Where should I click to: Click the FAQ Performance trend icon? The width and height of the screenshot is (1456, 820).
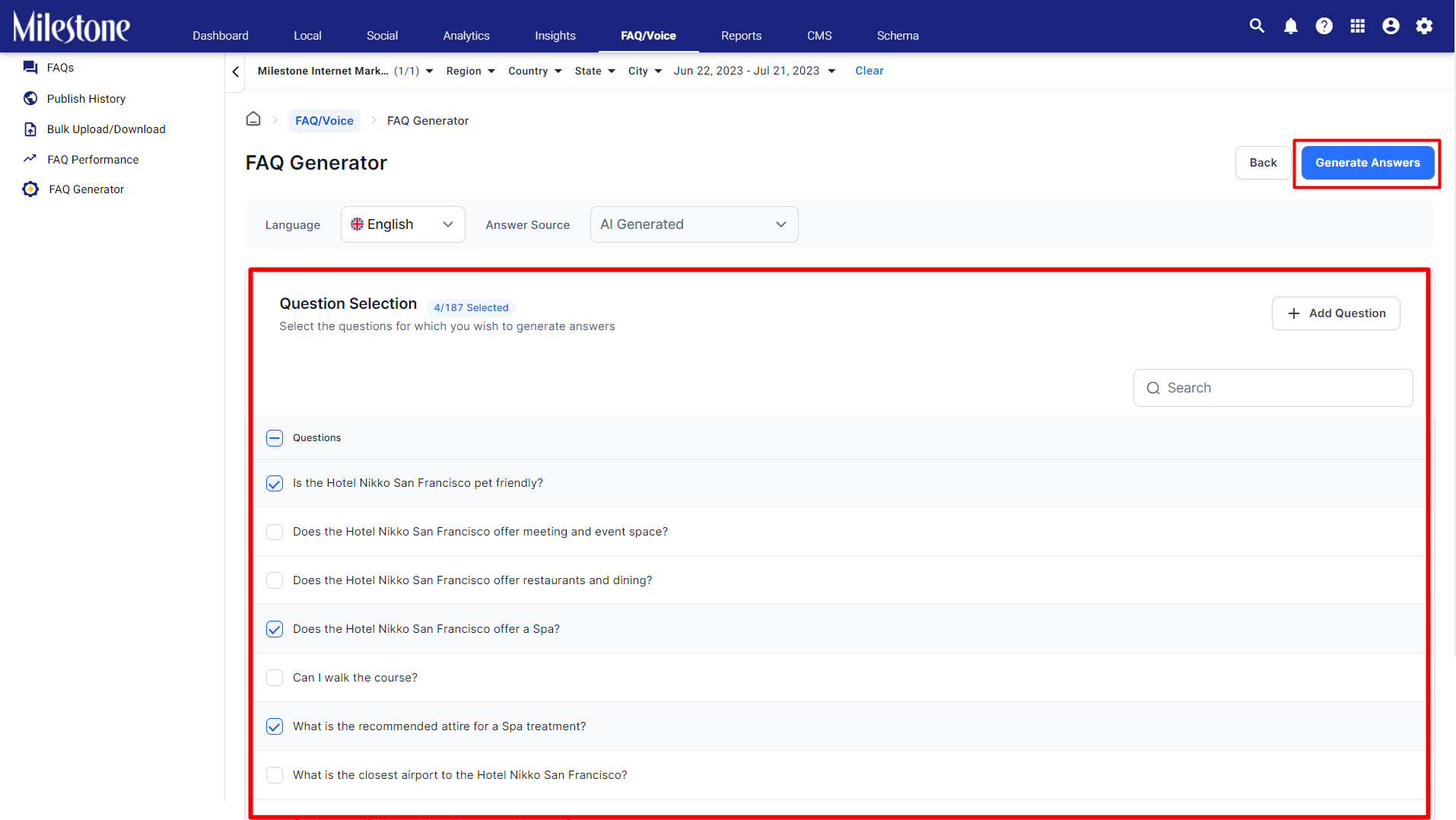tap(30, 159)
